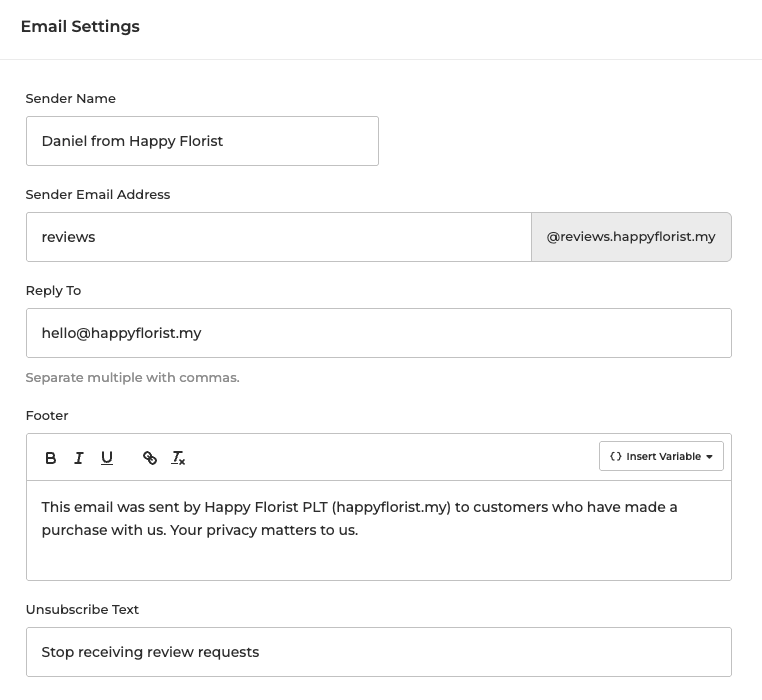Click the Sender Email Address label
The image size is (762, 700).
tap(98, 195)
